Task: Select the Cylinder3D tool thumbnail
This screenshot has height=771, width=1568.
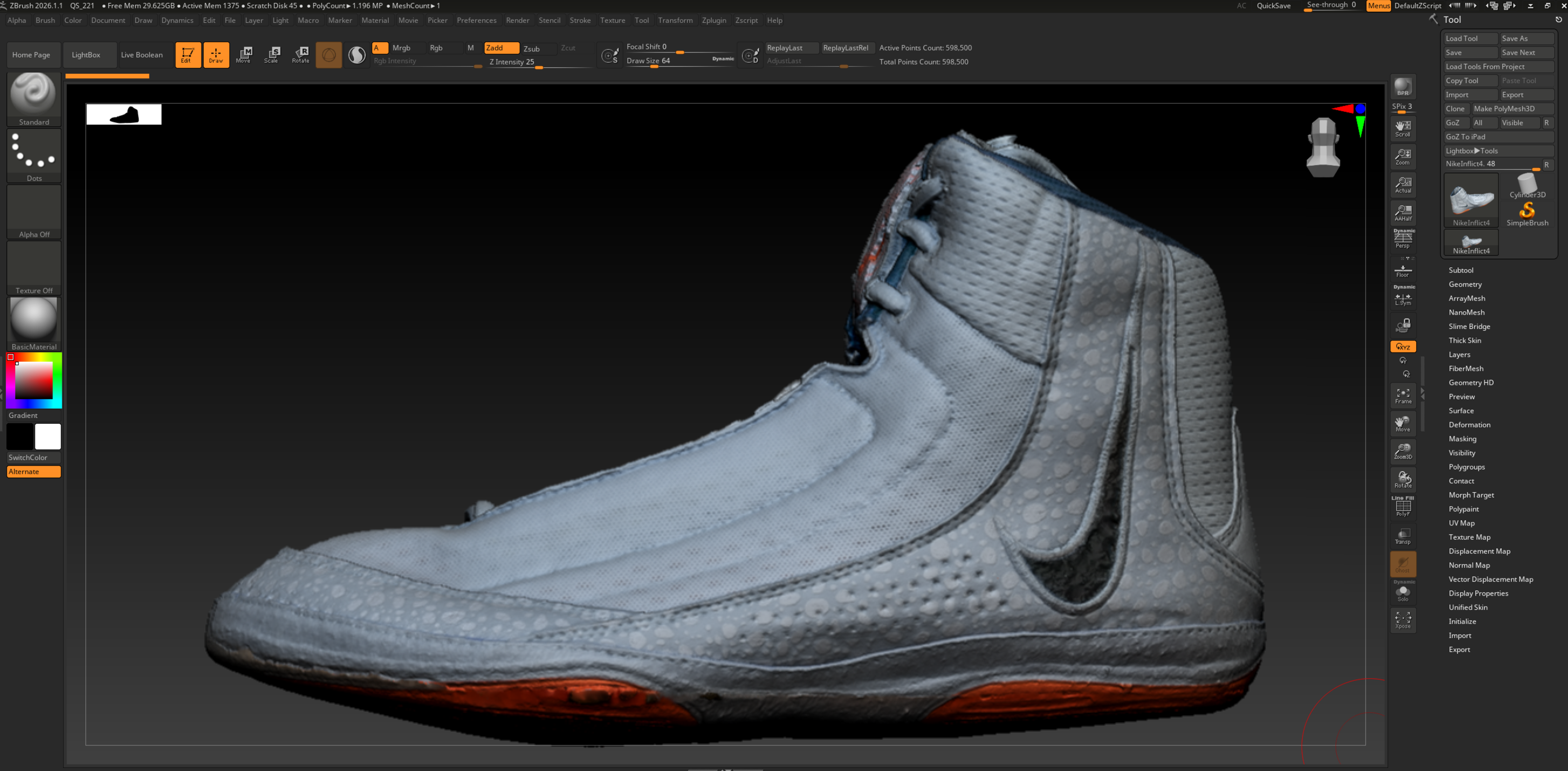Action: coord(1527,185)
